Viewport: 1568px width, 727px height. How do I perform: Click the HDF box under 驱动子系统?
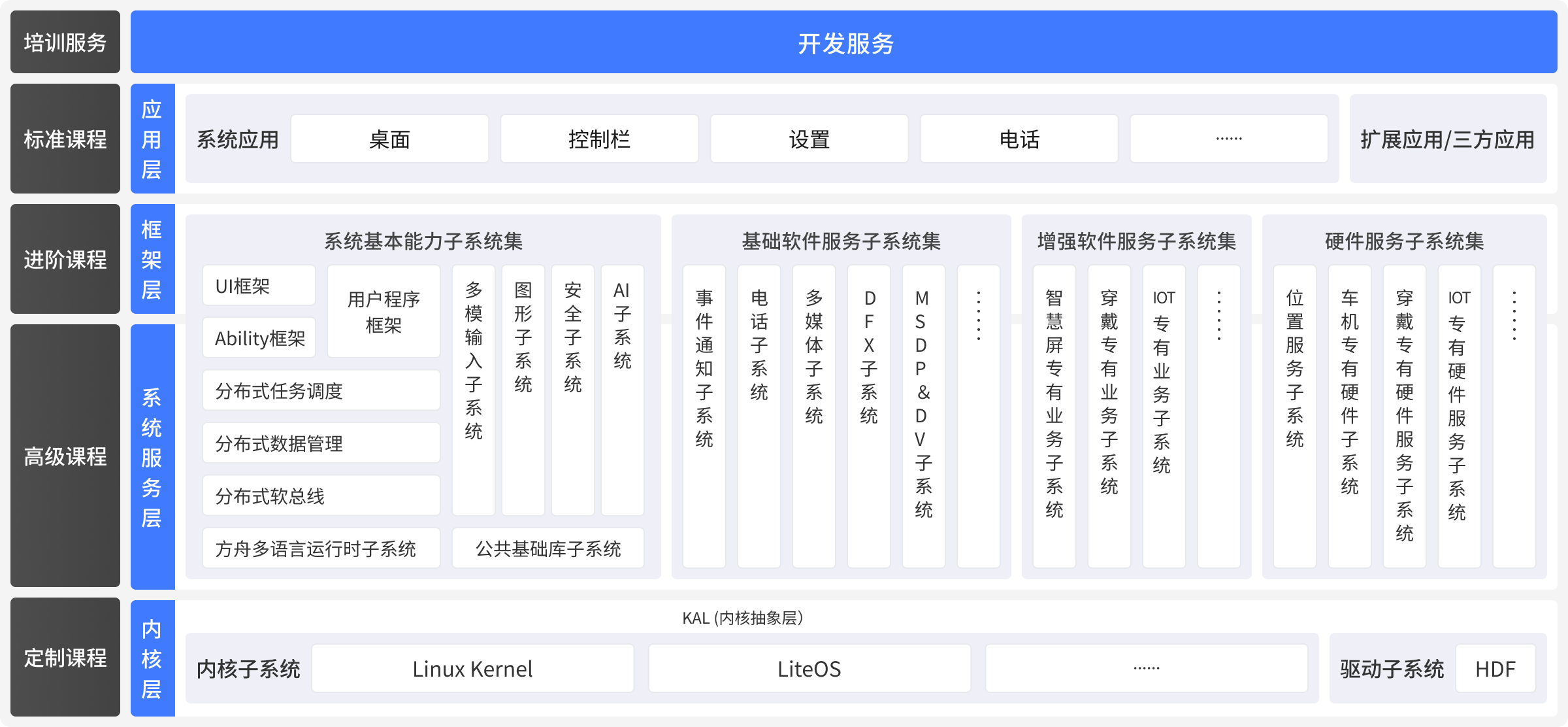pyautogui.click(x=1495, y=668)
